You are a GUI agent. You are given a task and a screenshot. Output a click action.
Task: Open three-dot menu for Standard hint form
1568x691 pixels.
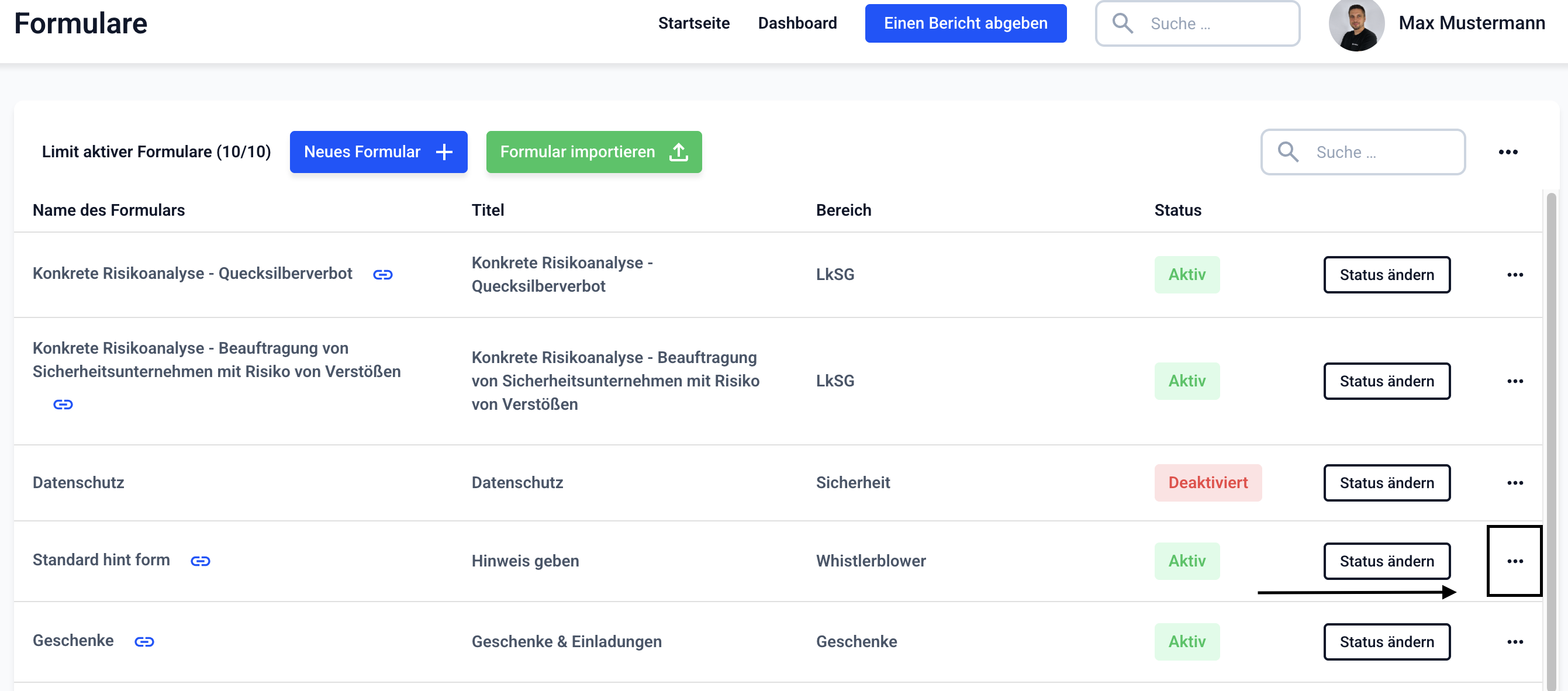coord(1514,561)
